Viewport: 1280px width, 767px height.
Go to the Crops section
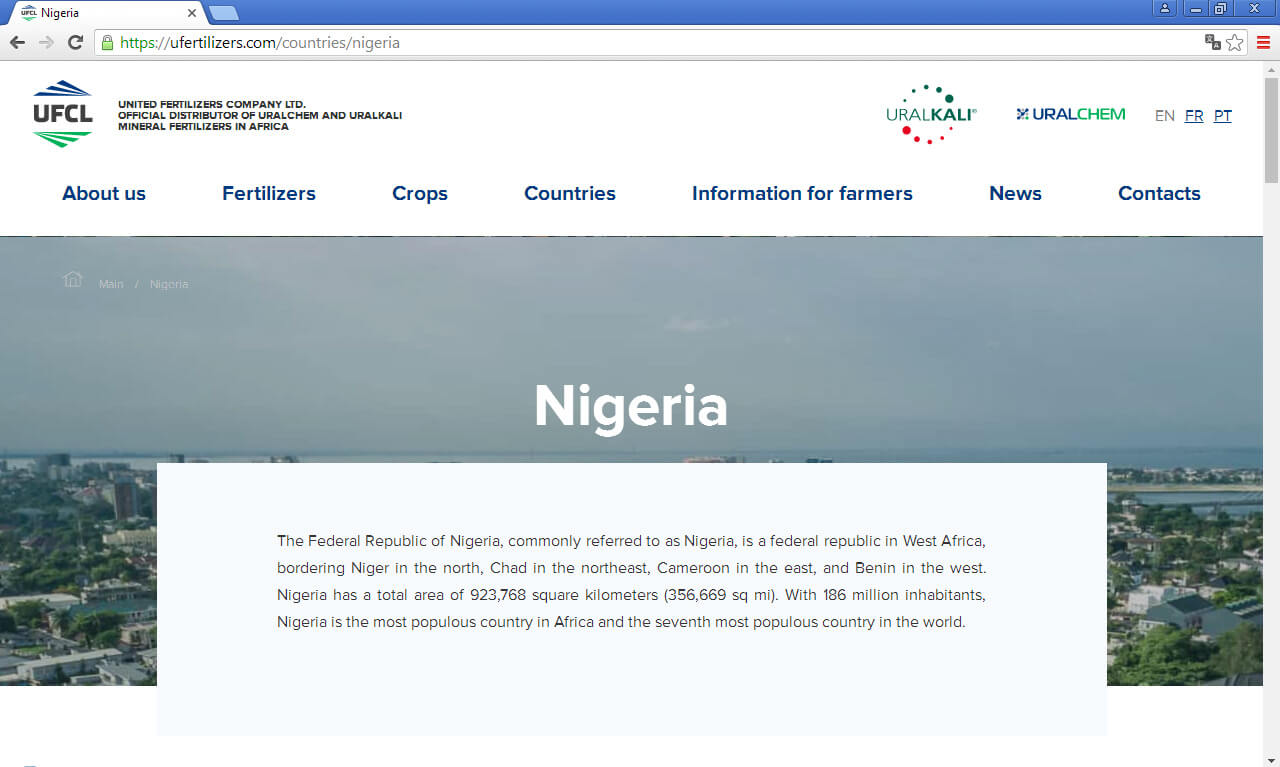[x=419, y=194]
